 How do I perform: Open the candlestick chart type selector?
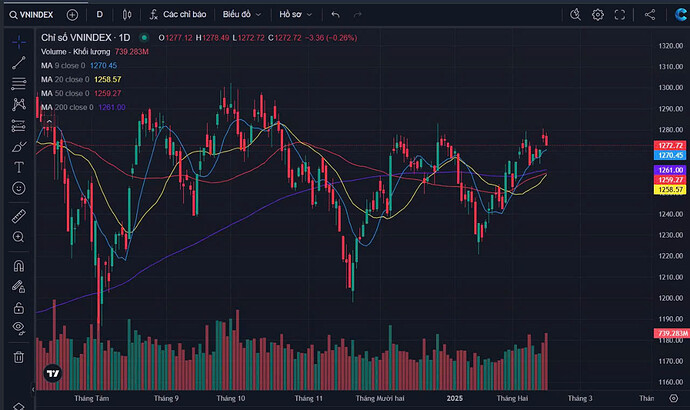tap(126, 15)
